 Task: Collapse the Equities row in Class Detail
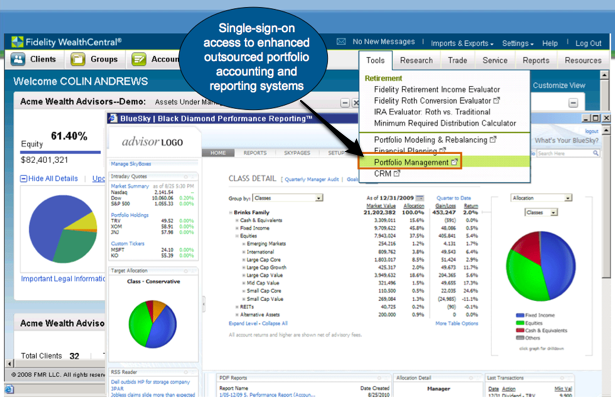point(237,236)
